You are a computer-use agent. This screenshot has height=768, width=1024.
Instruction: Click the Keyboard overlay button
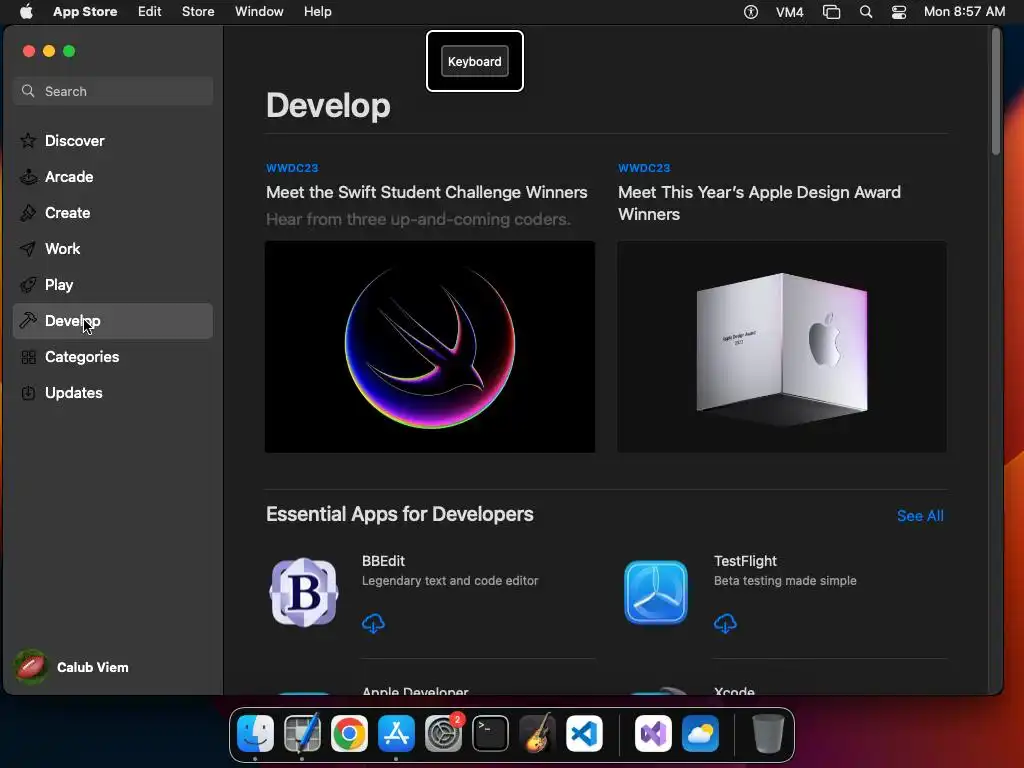[x=475, y=61]
